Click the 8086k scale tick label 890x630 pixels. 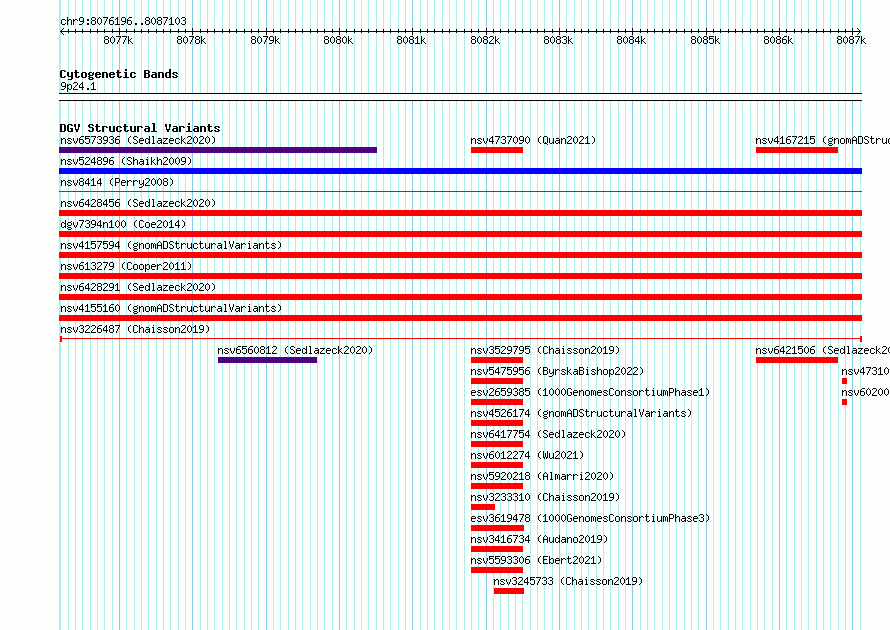778,40
